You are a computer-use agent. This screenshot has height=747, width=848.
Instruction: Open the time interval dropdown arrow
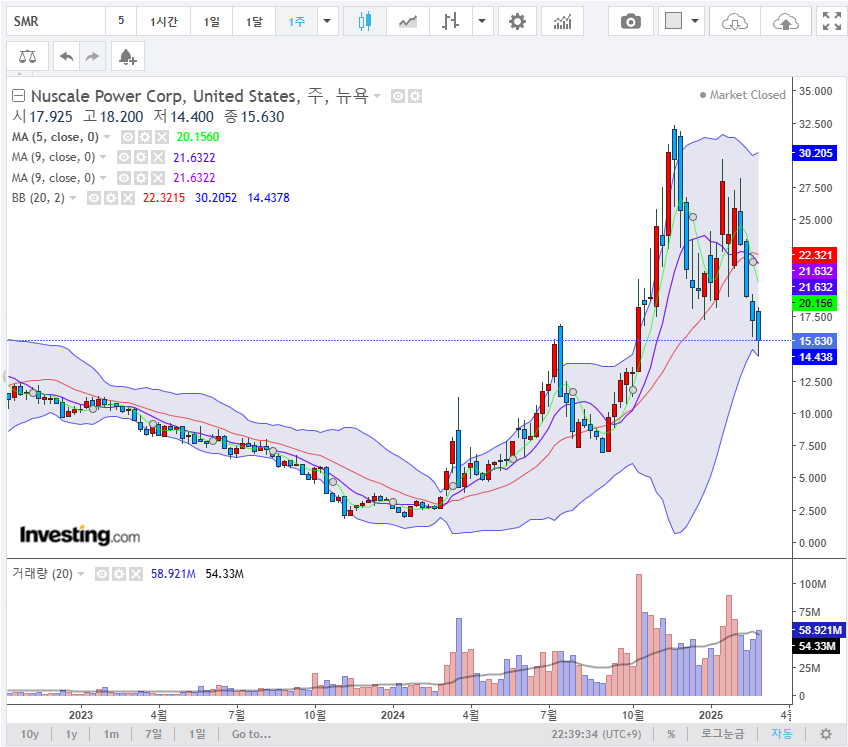point(327,22)
